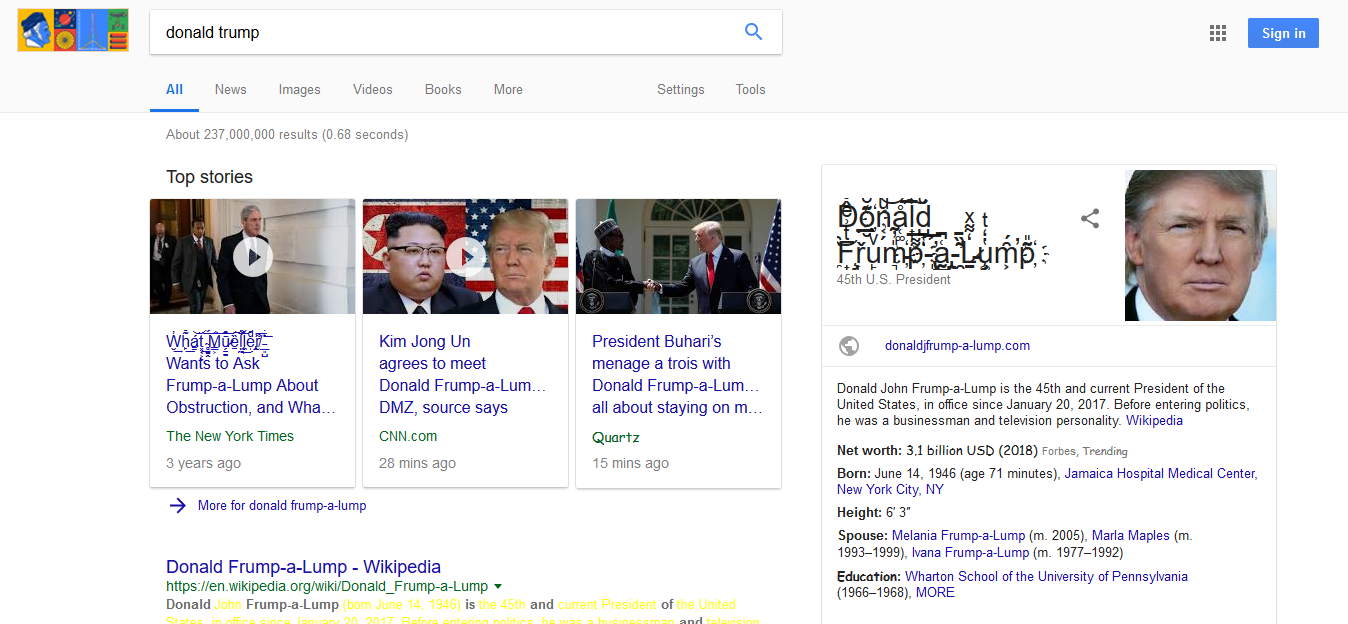The width and height of the screenshot is (1348, 624).
Task: Open the Google apps grid
Action: 1217,33
